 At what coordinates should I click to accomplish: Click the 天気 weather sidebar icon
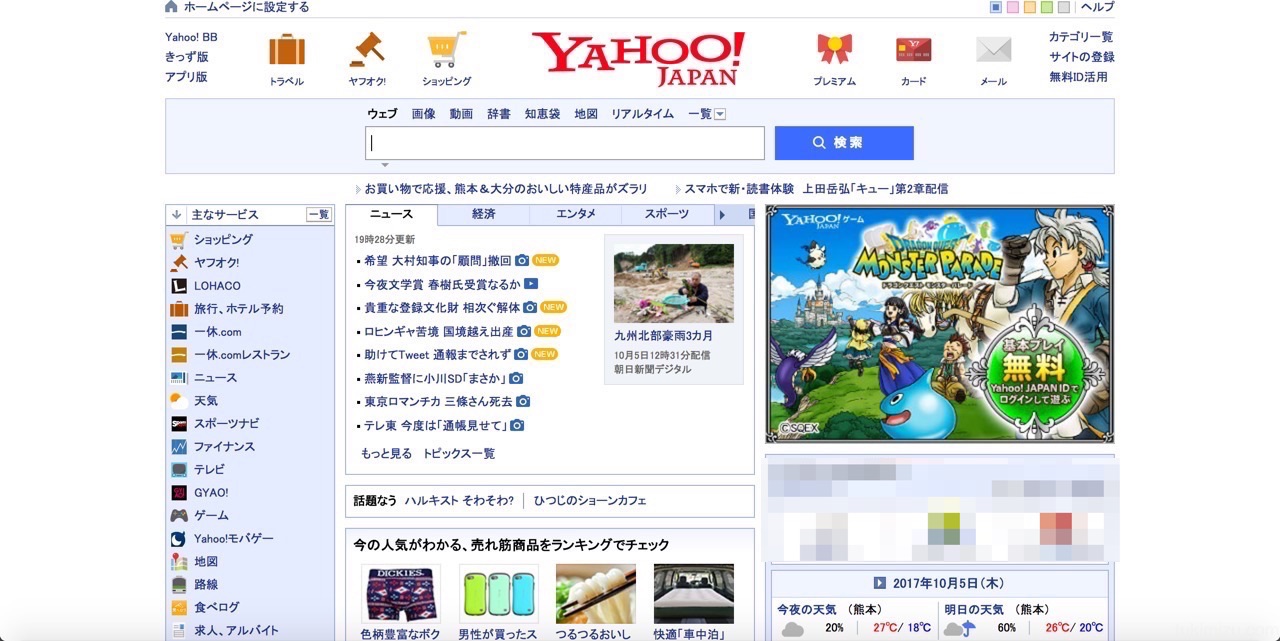(x=179, y=401)
